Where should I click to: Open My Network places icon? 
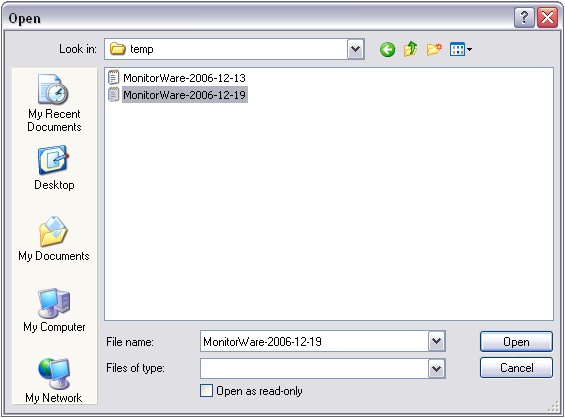[54, 380]
